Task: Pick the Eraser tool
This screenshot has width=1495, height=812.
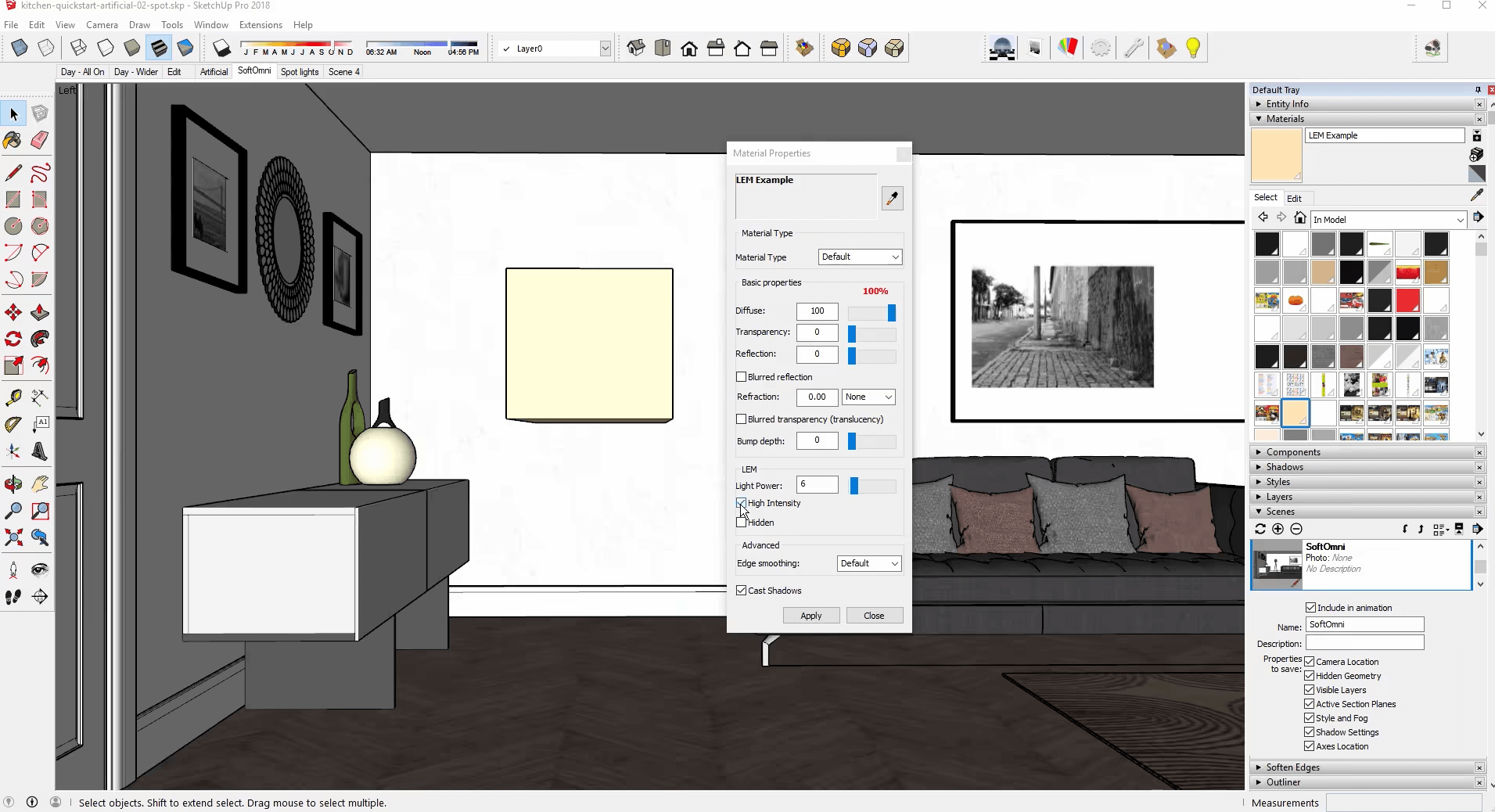Action: point(40,140)
